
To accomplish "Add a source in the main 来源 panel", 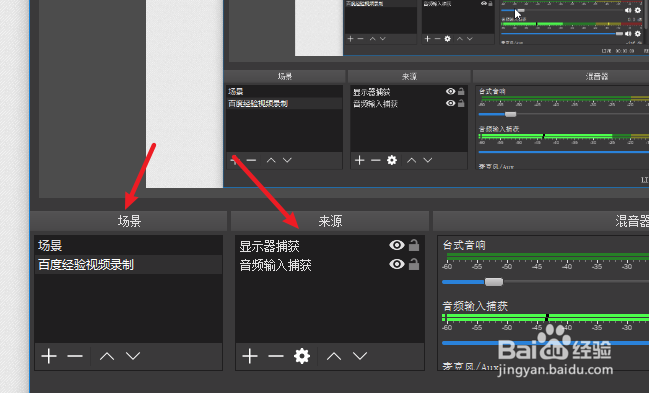I will coord(250,356).
